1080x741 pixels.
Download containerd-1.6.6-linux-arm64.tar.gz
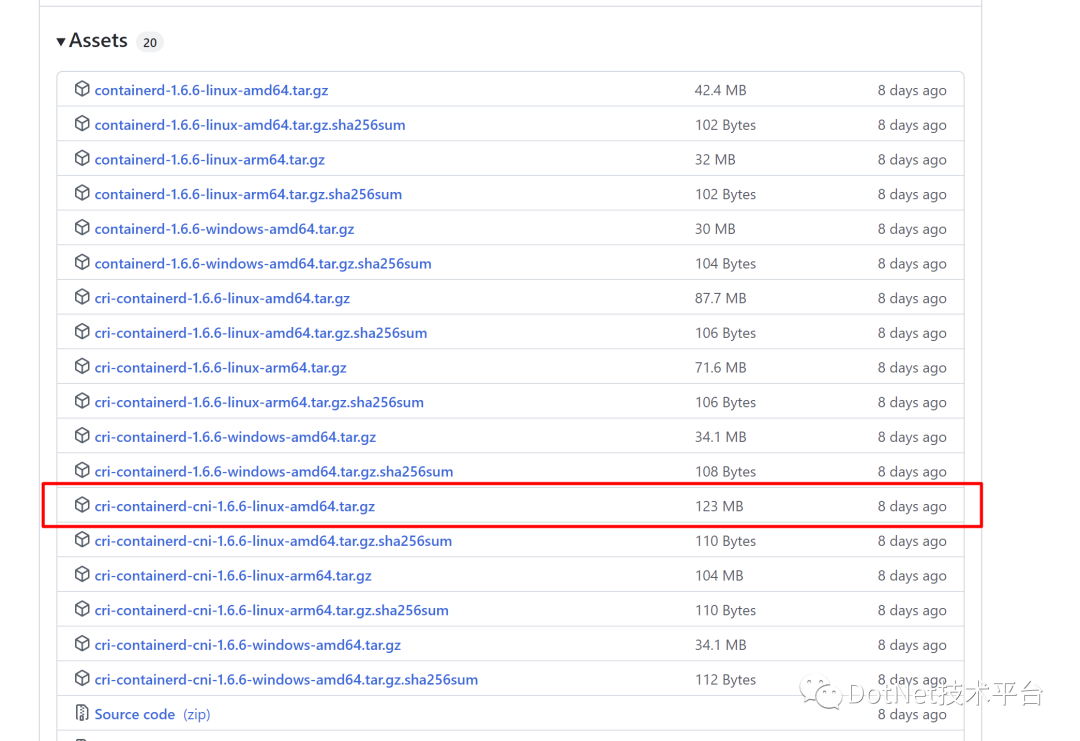point(209,160)
